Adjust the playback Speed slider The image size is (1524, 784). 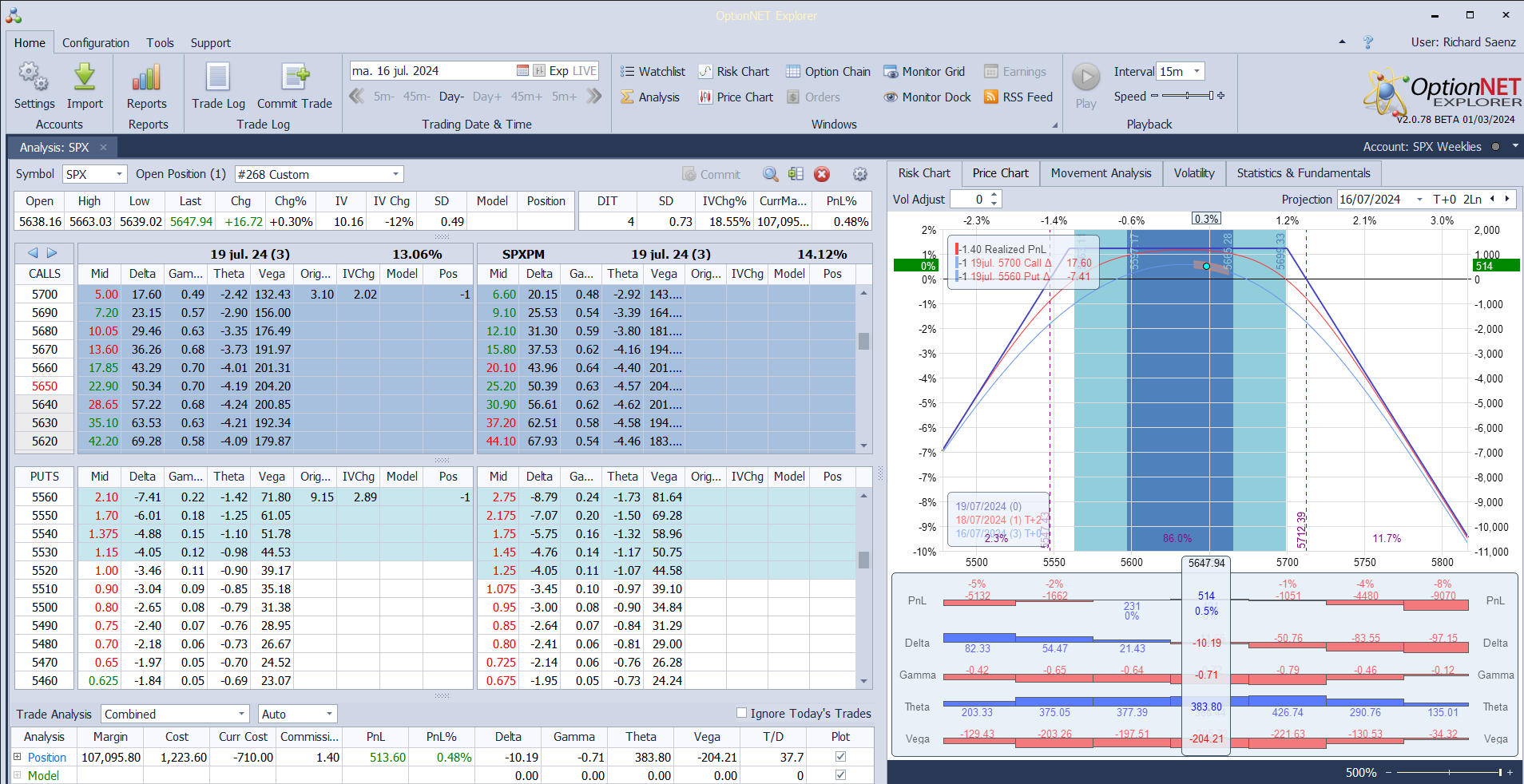tap(1188, 96)
